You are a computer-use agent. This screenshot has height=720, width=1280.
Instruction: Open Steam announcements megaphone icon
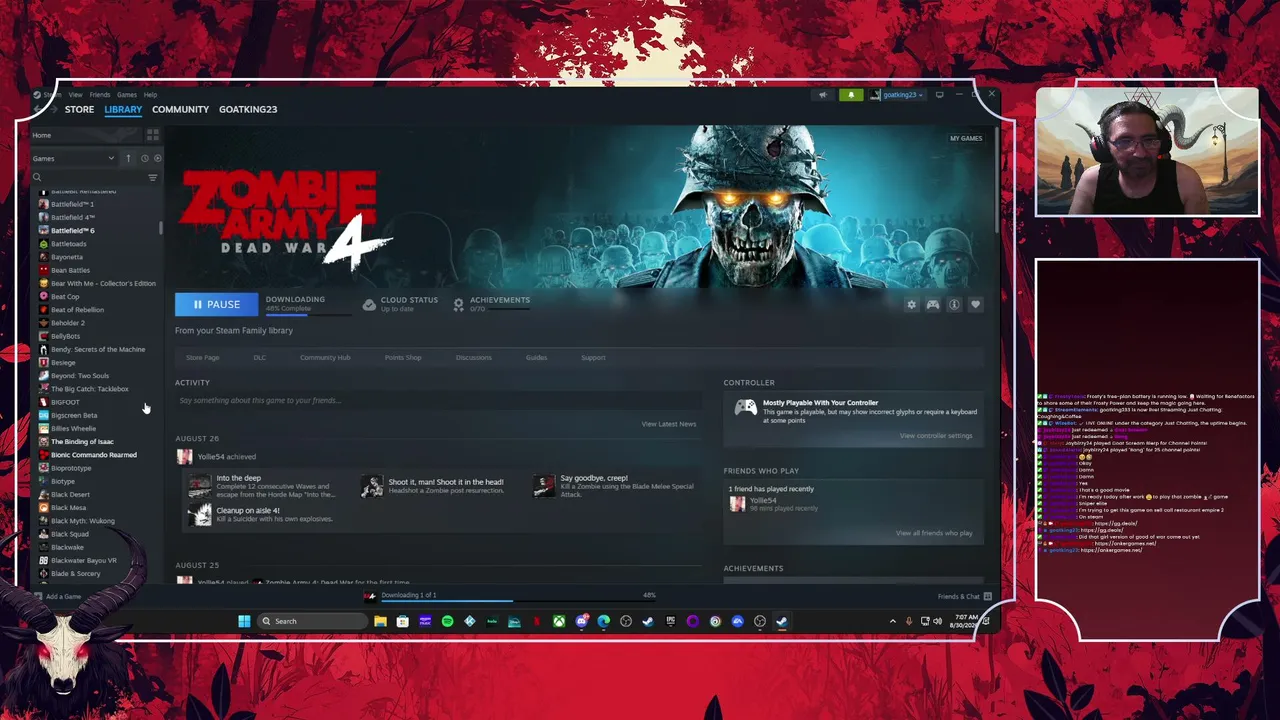[x=823, y=95]
